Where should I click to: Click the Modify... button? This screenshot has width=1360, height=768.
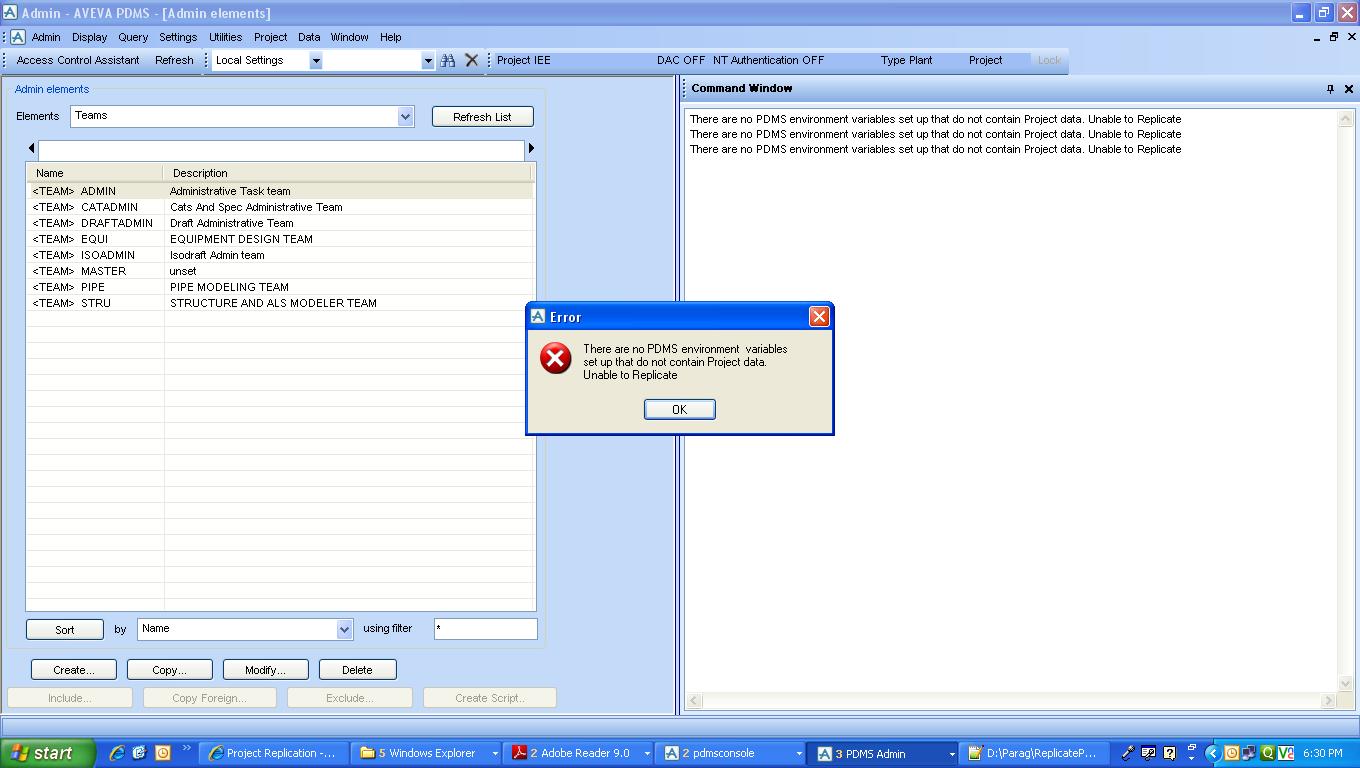(265, 670)
